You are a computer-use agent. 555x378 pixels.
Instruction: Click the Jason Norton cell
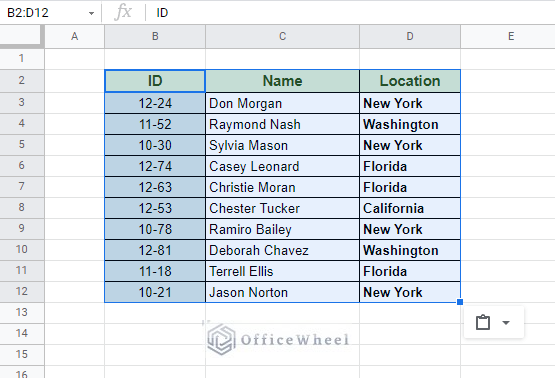pos(282,292)
